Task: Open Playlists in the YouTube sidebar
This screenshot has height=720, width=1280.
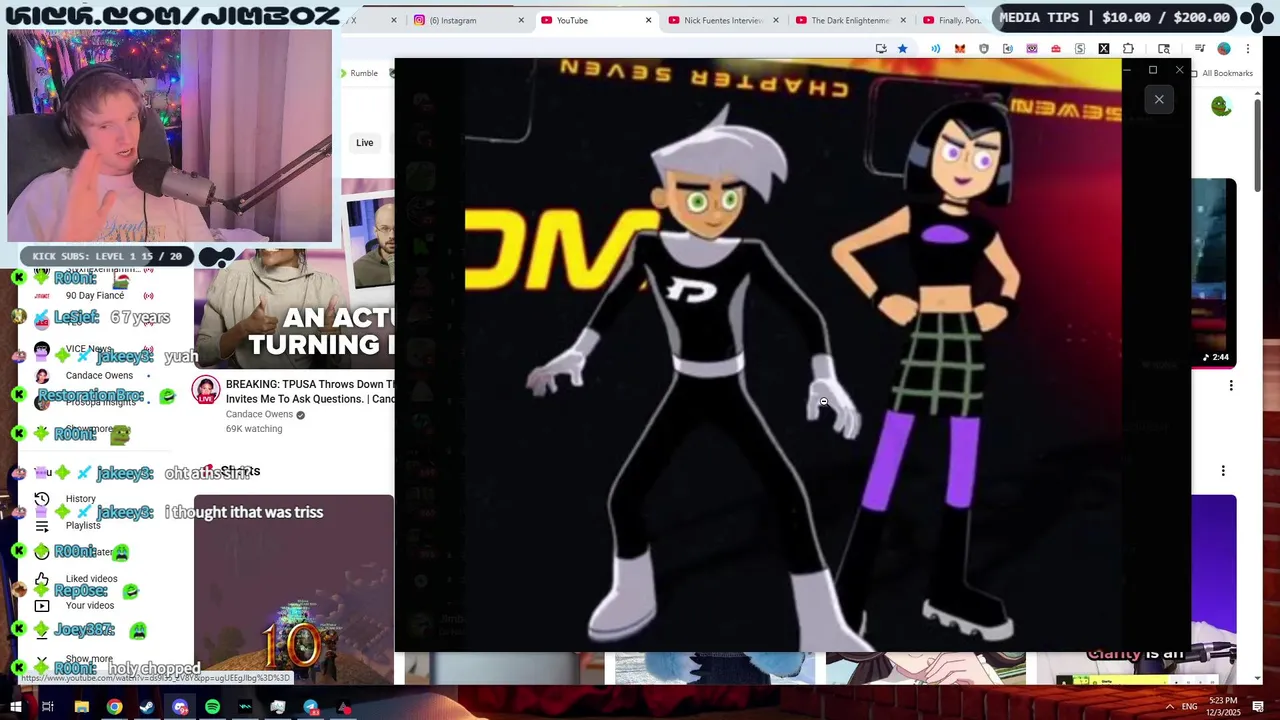Action: coord(83,525)
